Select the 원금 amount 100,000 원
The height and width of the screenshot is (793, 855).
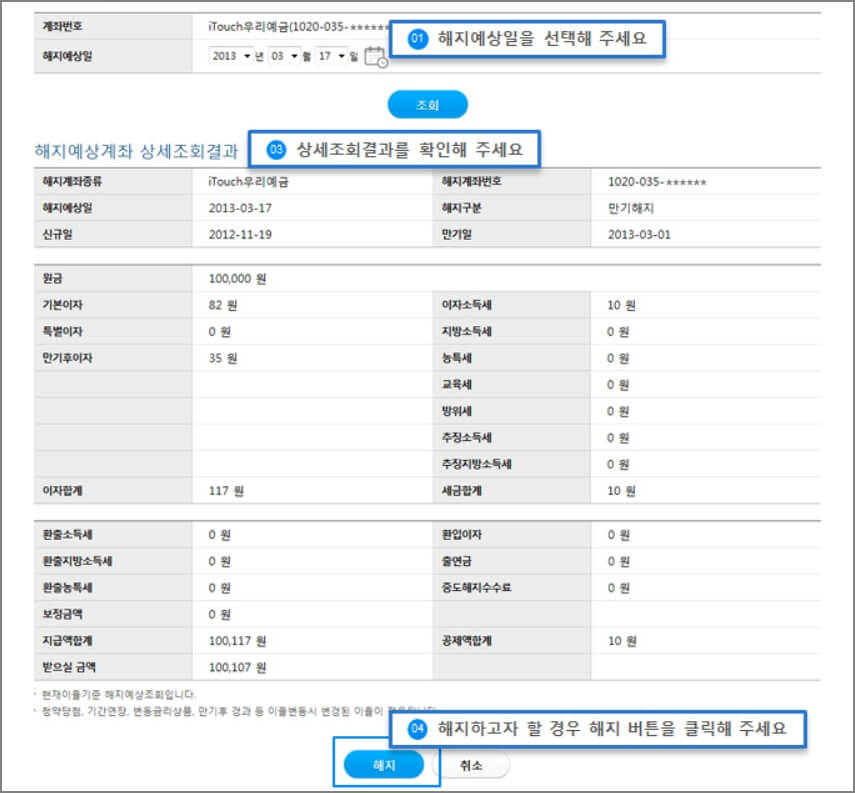click(x=239, y=278)
